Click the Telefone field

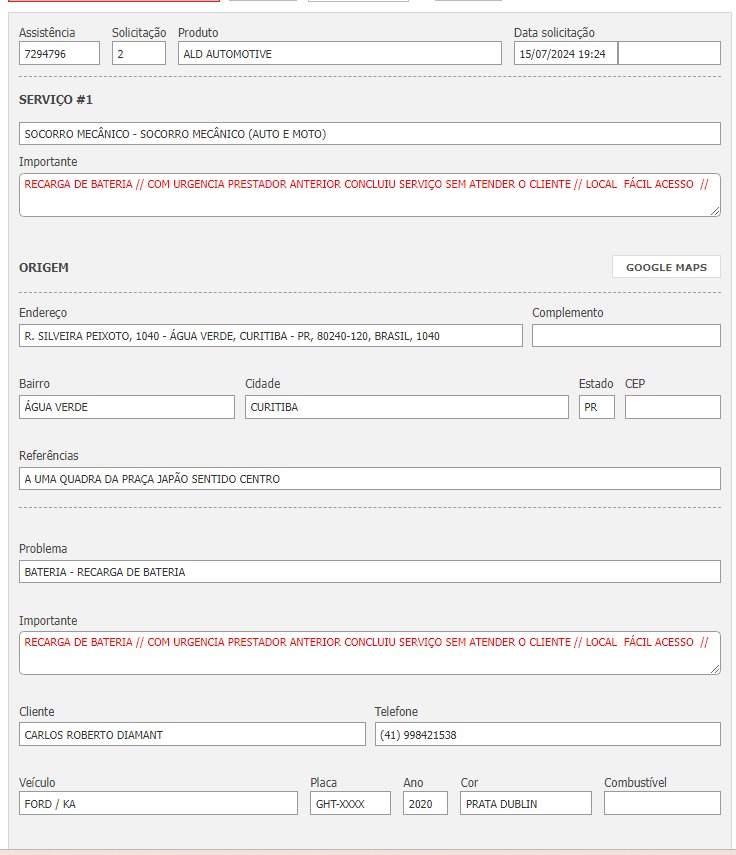pos(547,735)
